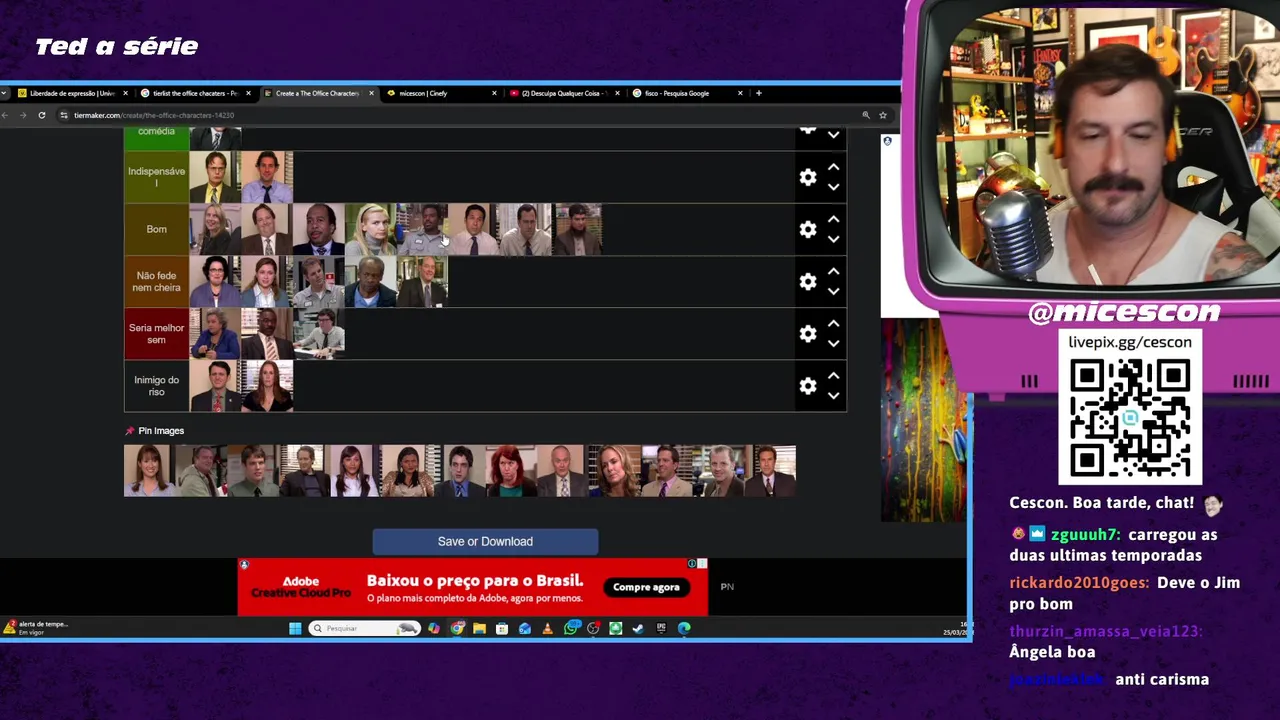
Task: Click Compre agora in Adobe ad
Action: click(646, 587)
